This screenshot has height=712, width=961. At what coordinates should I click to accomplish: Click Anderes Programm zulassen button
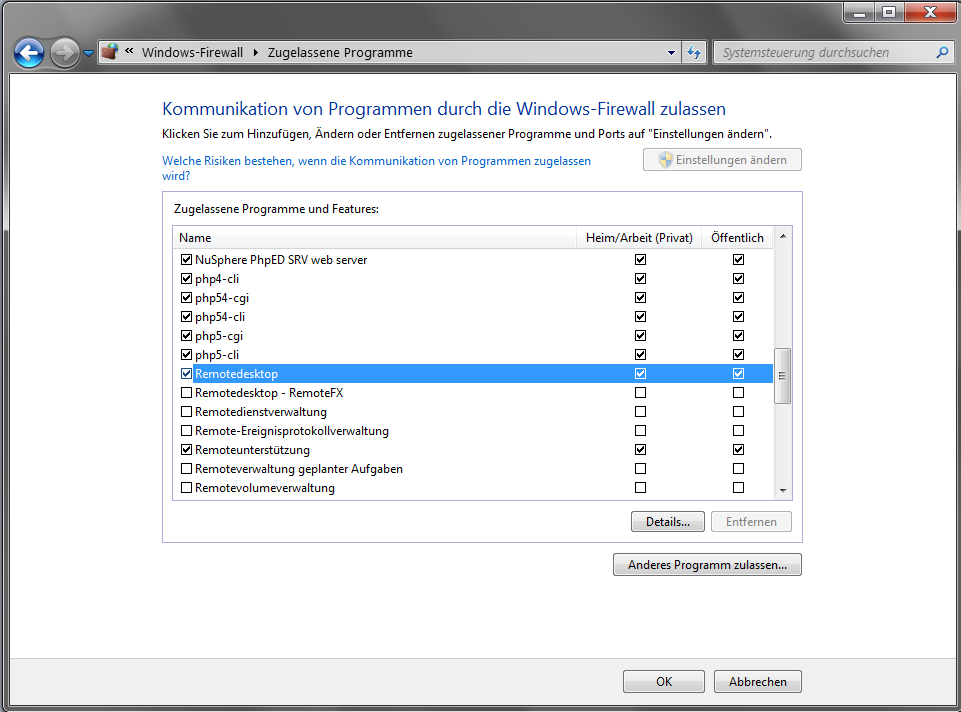click(707, 565)
